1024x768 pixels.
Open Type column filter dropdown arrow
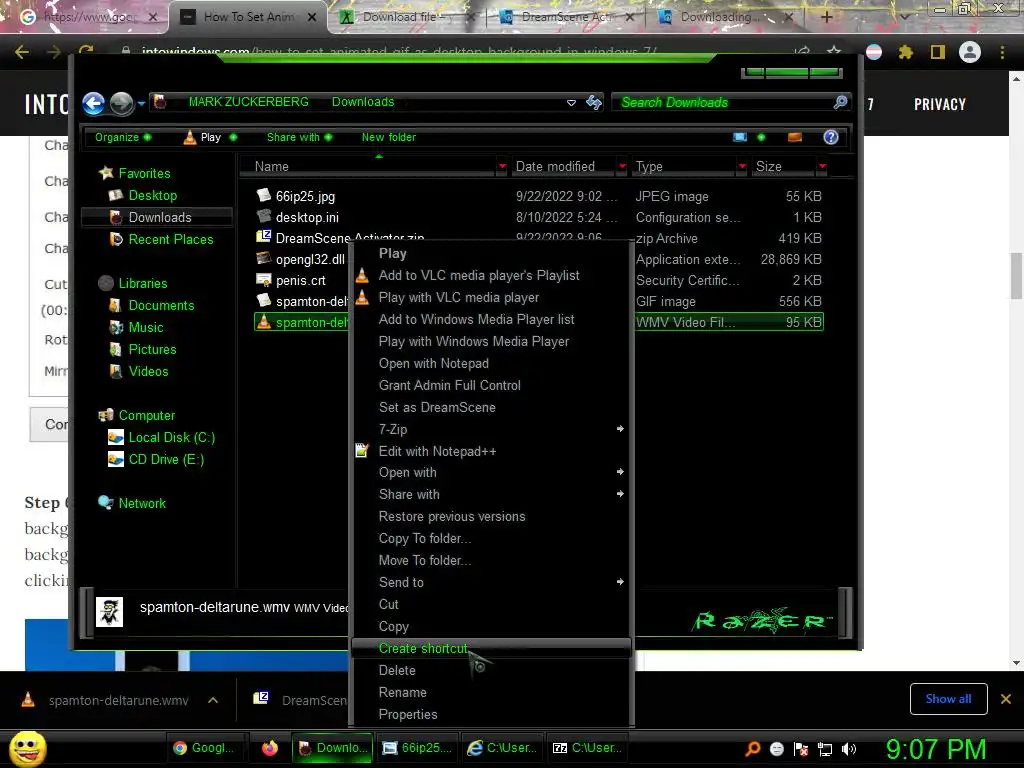point(742,167)
